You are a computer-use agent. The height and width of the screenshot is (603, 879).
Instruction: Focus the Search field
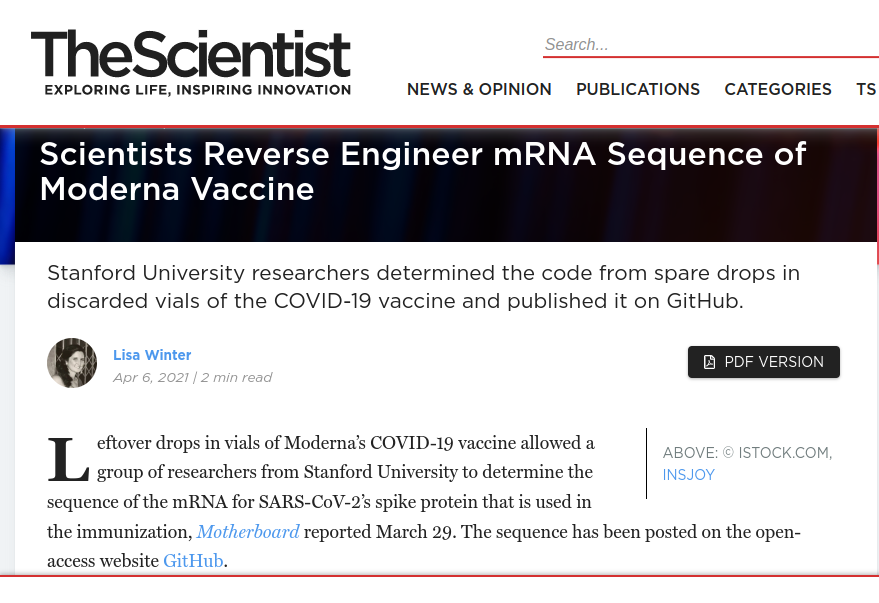(x=711, y=44)
